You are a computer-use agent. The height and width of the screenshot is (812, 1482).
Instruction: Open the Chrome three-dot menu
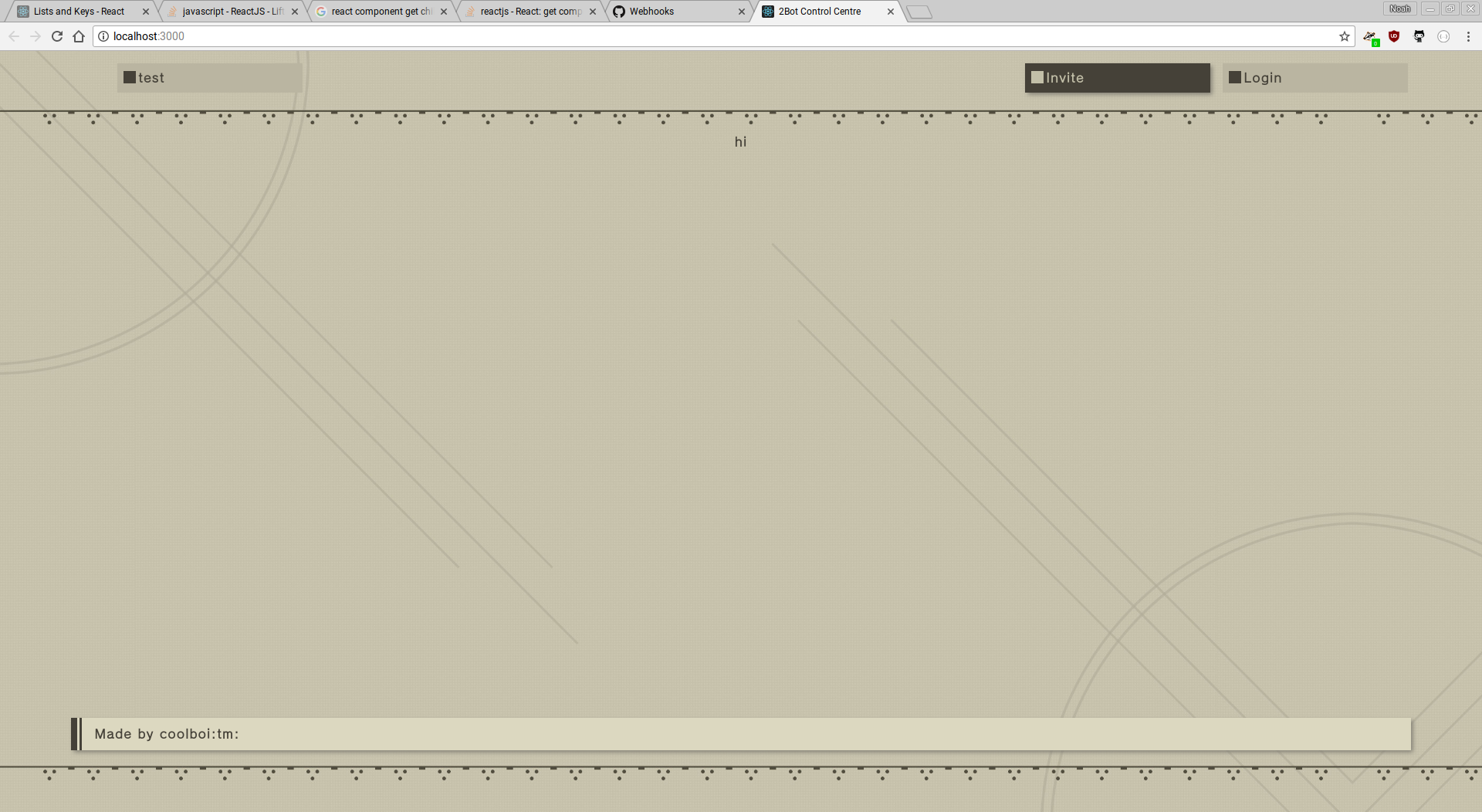point(1468,36)
